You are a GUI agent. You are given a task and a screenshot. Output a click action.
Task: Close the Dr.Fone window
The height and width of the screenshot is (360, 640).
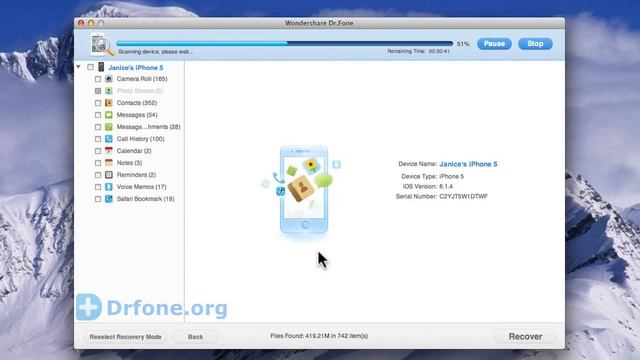coord(81,23)
